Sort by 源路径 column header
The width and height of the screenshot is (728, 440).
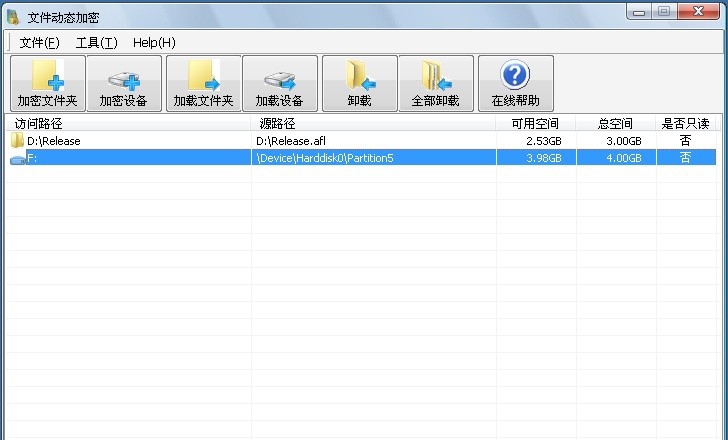pos(373,123)
